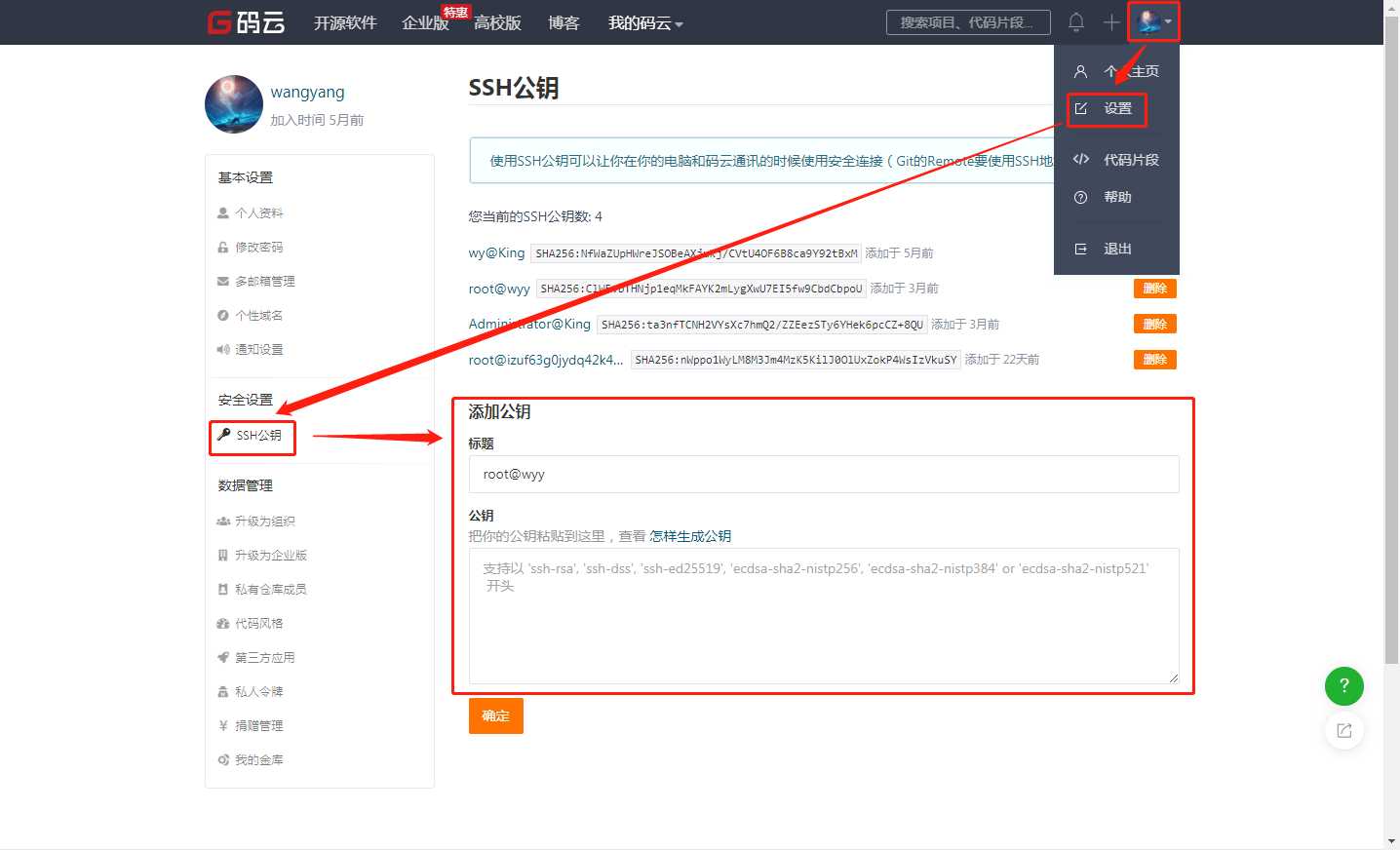Viewport: 1400px width, 850px height.
Task: Click wangyang profile avatar picture
Action: pos(234,104)
